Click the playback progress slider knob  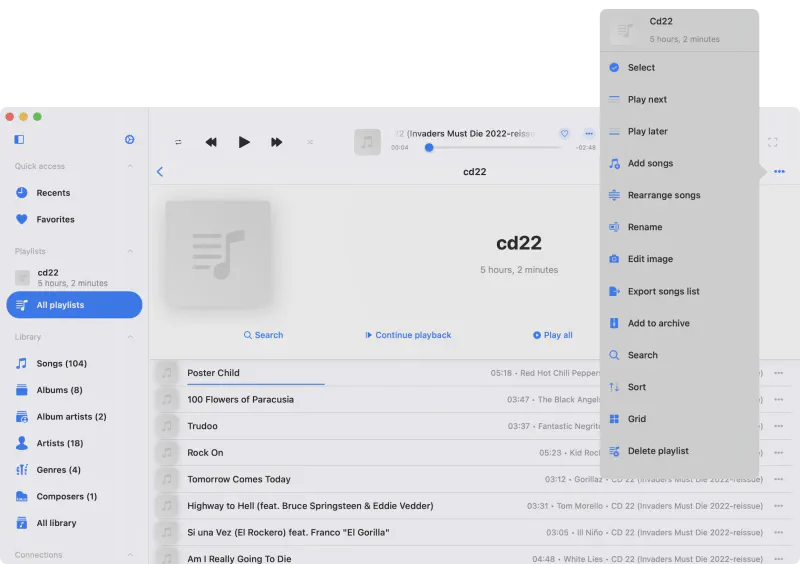[429, 148]
